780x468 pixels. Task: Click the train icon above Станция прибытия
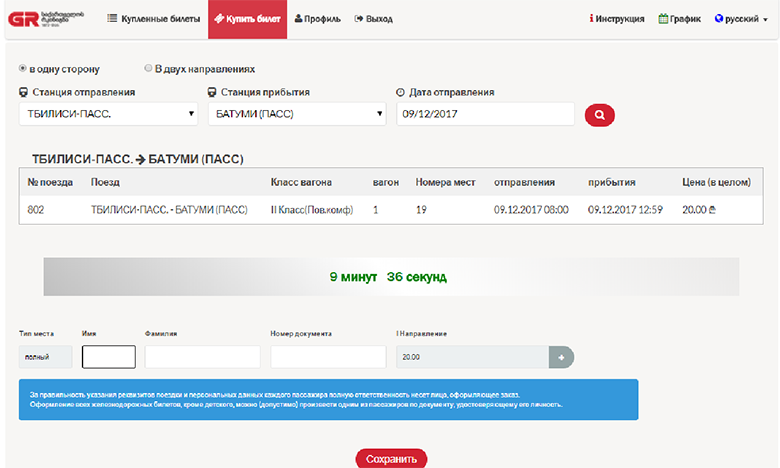coord(212,92)
